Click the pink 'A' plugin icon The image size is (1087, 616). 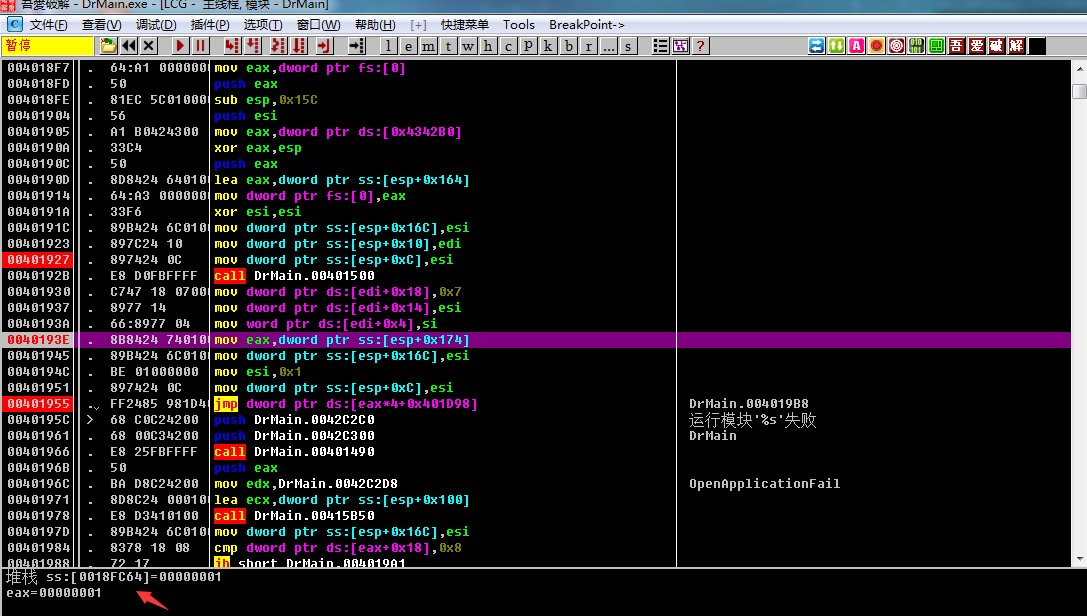(x=857, y=46)
